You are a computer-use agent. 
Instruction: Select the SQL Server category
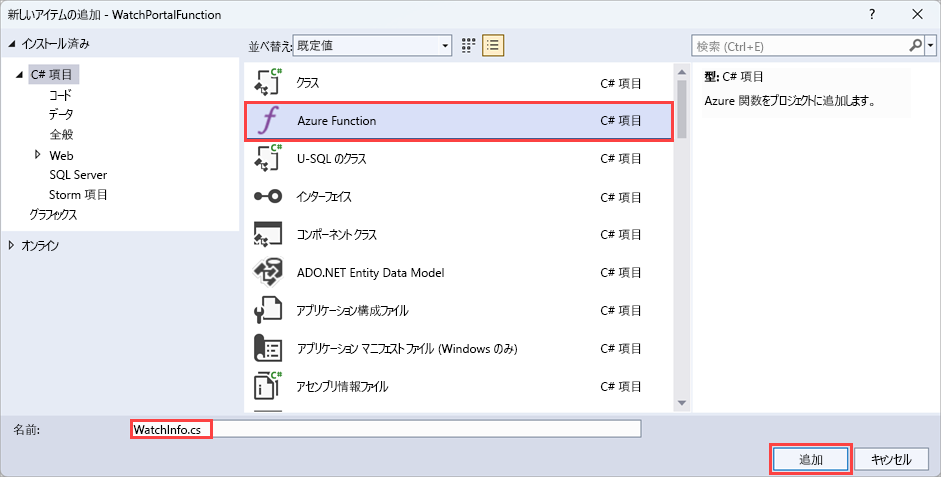[x=78, y=175]
